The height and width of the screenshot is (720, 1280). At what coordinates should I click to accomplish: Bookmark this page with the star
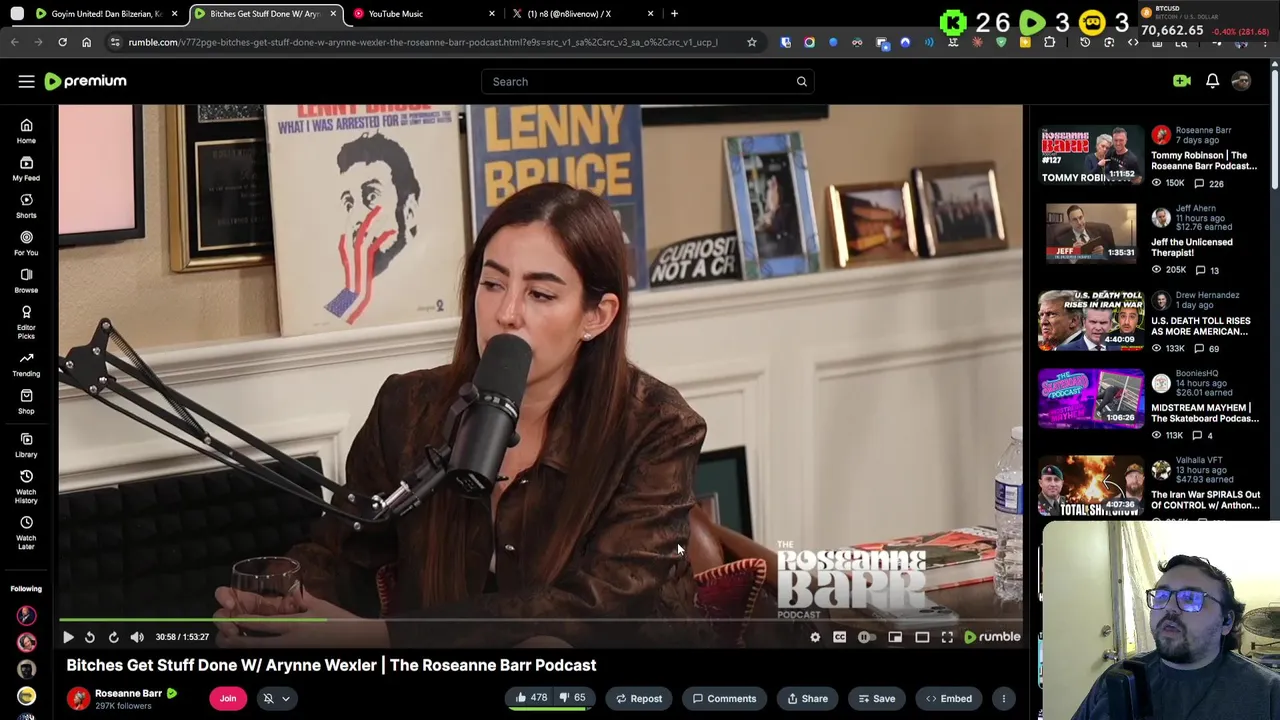pyautogui.click(x=751, y=42)
